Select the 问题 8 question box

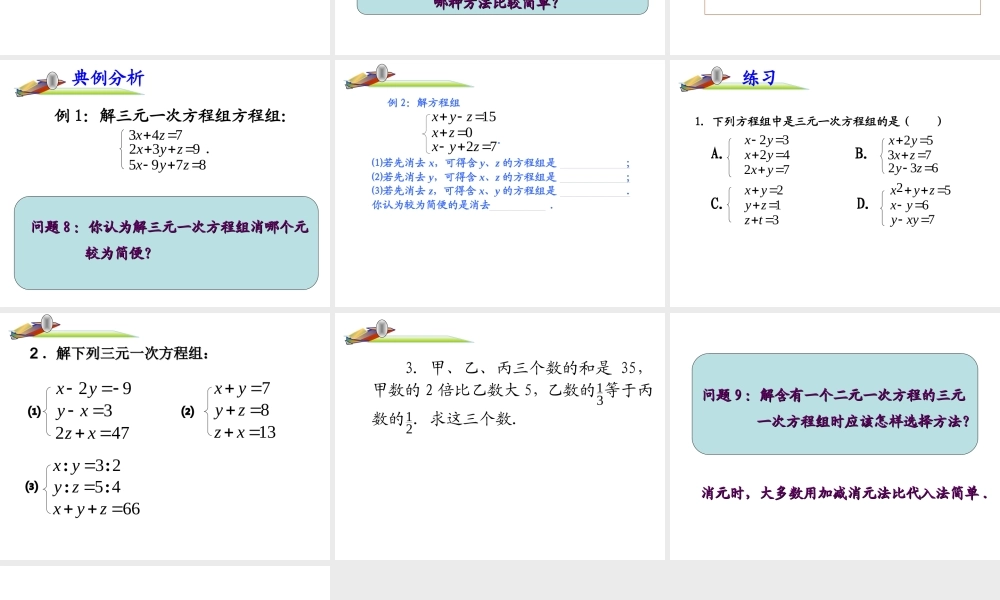[166, 243]
